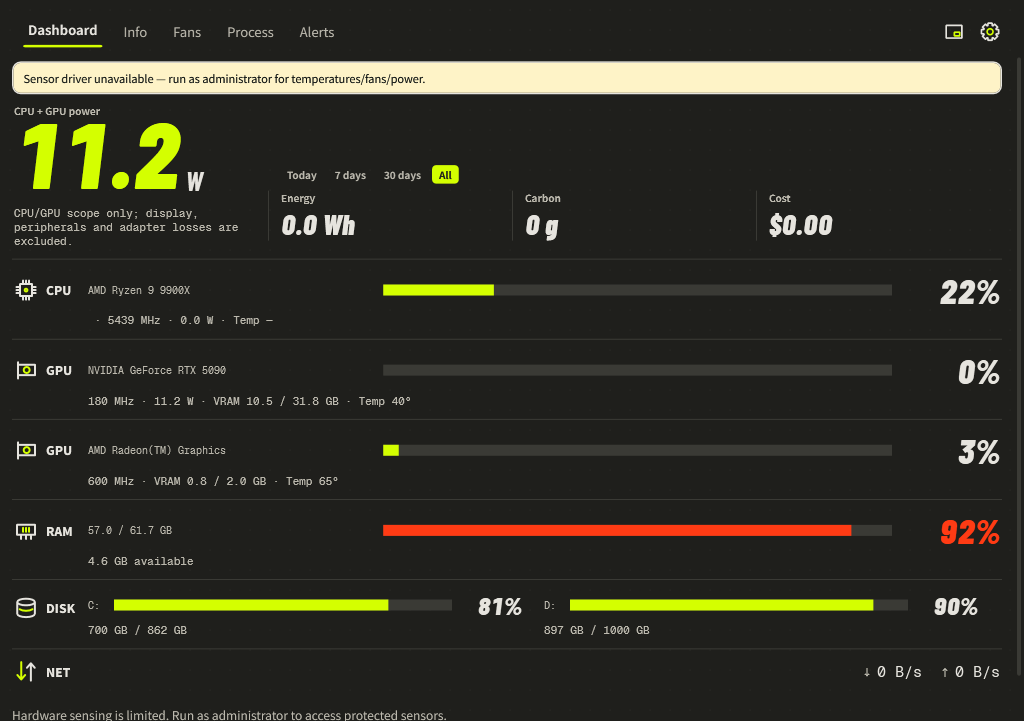Screen dimensions: 1024x721
Task: Click the sensor driver unavailable warning banner
Action: tap(507, 78)
